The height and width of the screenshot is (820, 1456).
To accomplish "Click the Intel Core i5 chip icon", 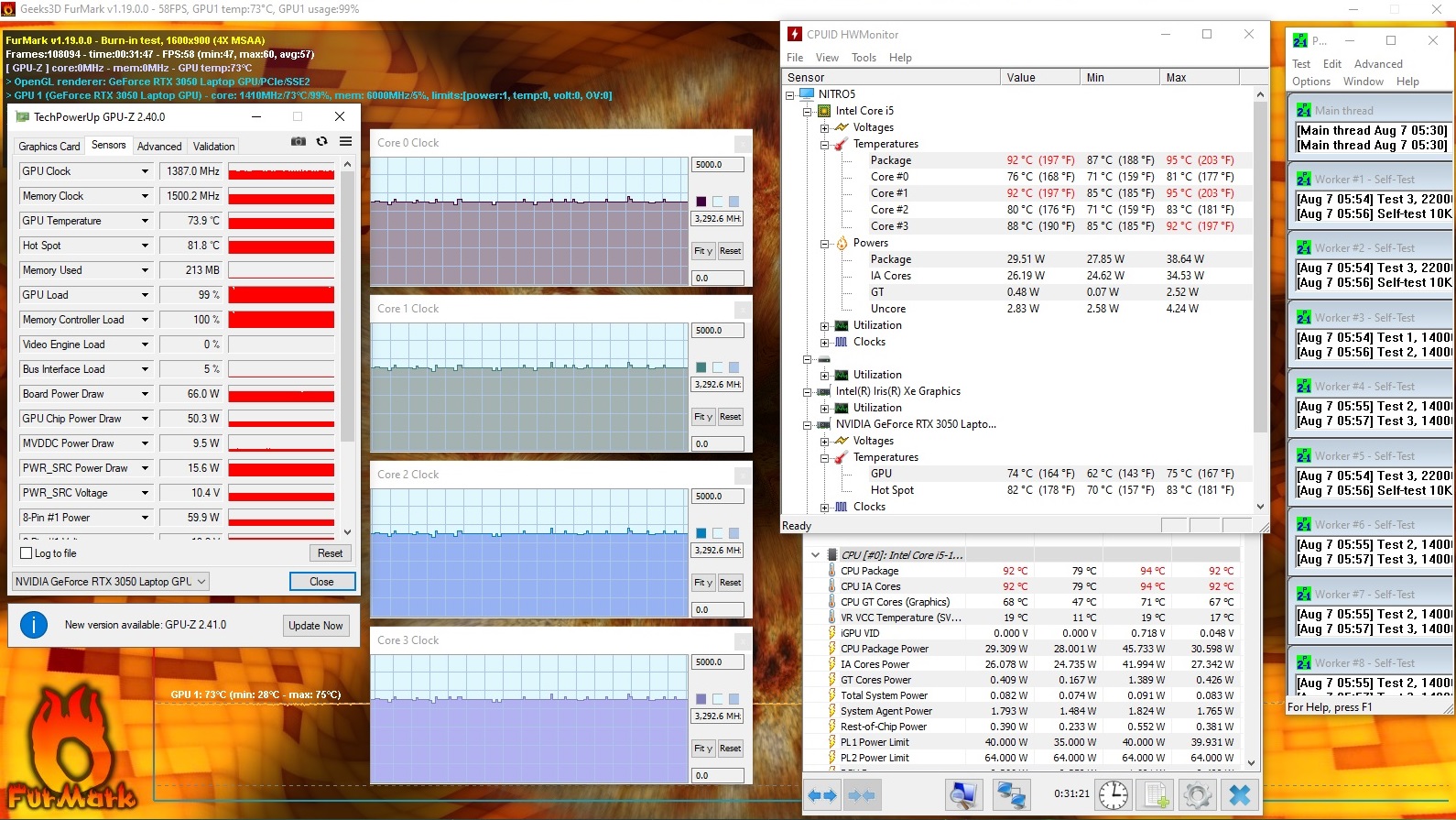I will [x=824, y=110].
